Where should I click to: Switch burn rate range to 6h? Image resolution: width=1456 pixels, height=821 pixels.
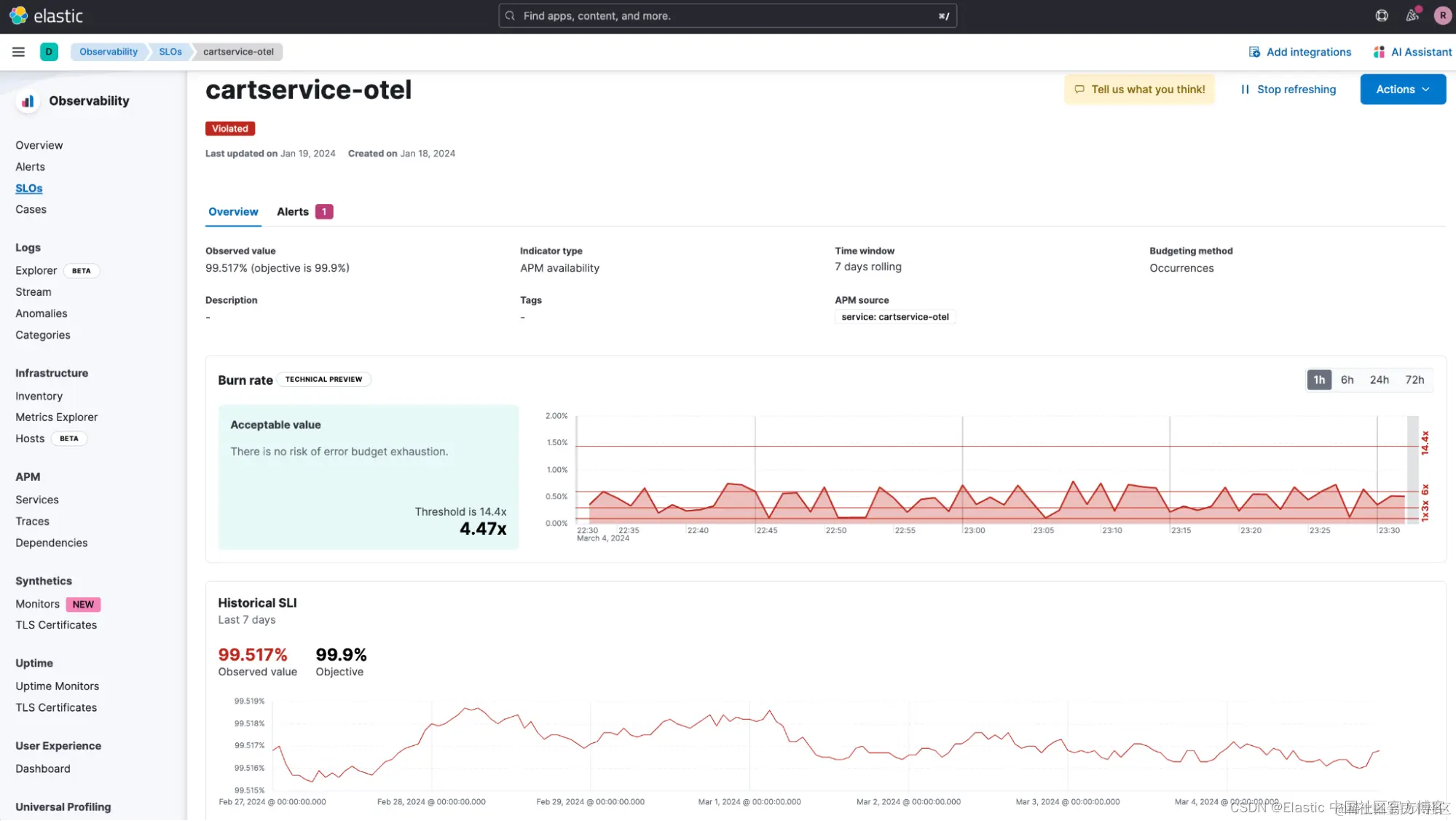[1347, 380]
